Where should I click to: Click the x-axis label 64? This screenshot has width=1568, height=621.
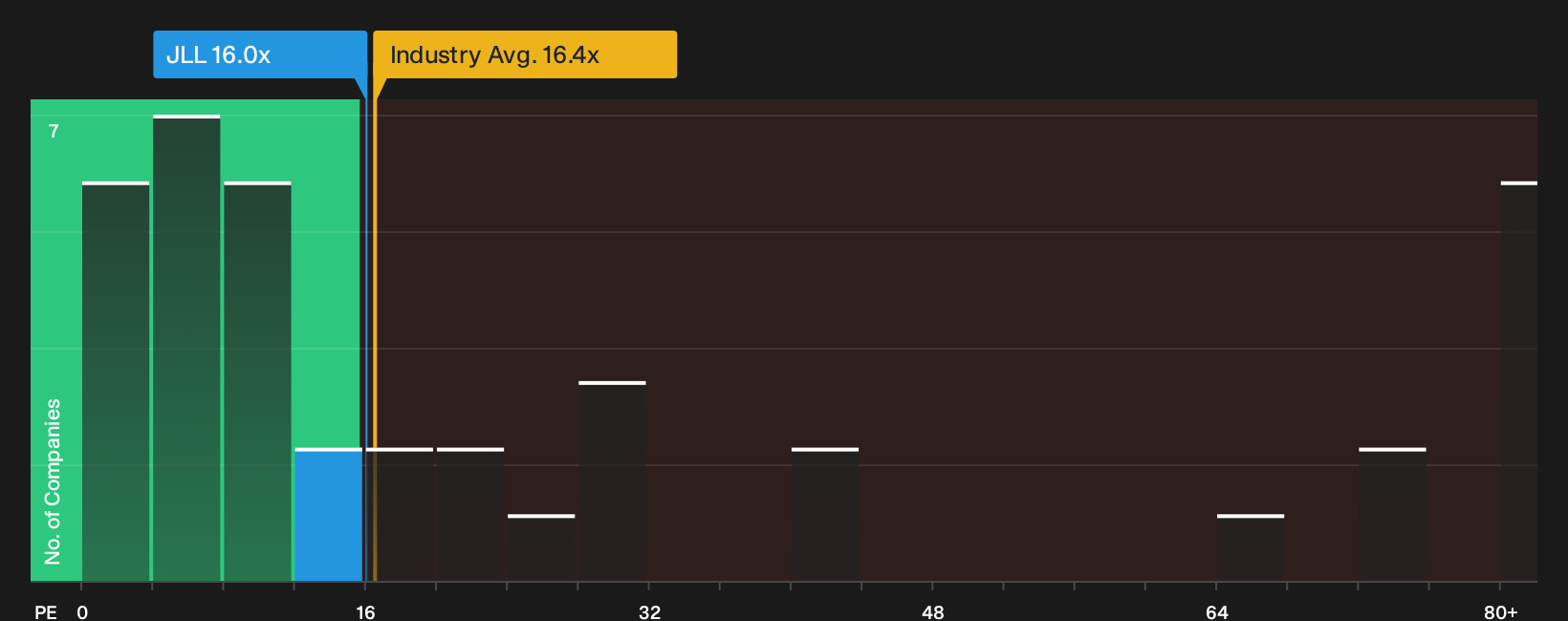[1216, 611]
